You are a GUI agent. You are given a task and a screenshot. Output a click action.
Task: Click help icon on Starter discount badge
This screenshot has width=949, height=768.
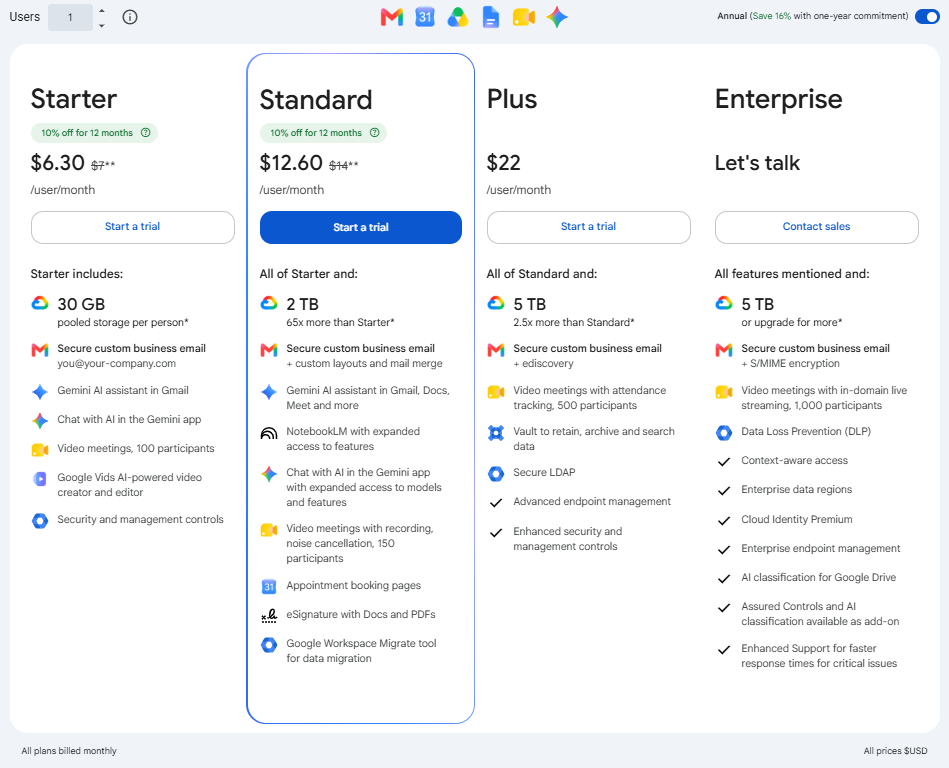[145, 133]
